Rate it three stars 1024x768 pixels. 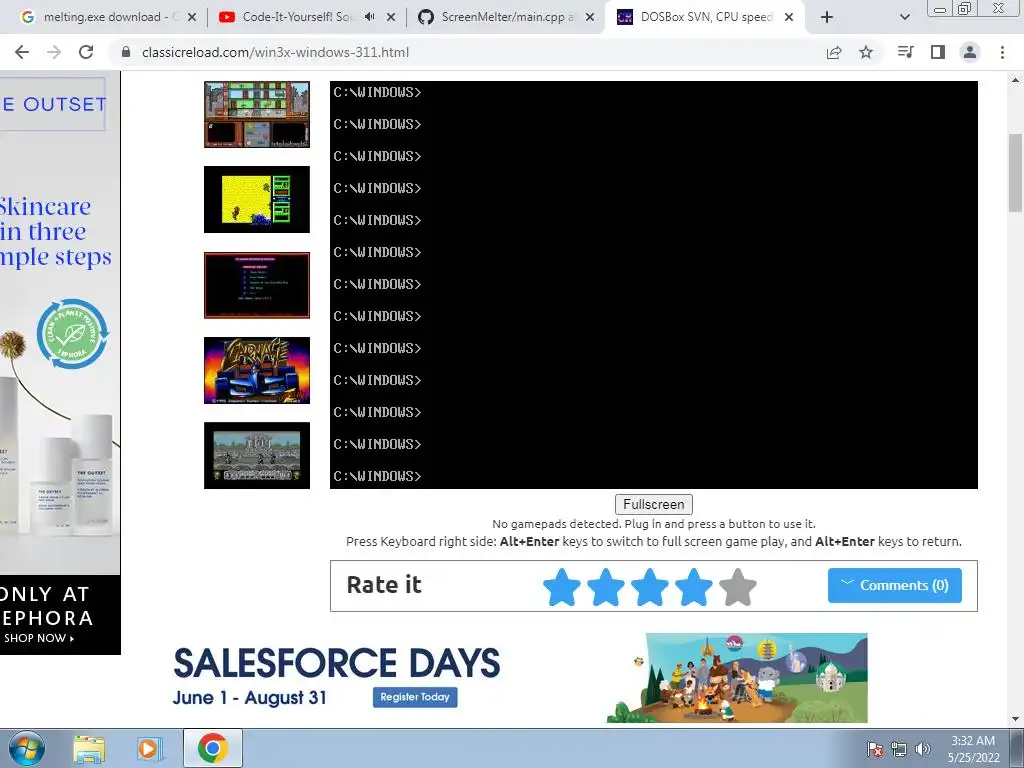click(x=650, y=586)
